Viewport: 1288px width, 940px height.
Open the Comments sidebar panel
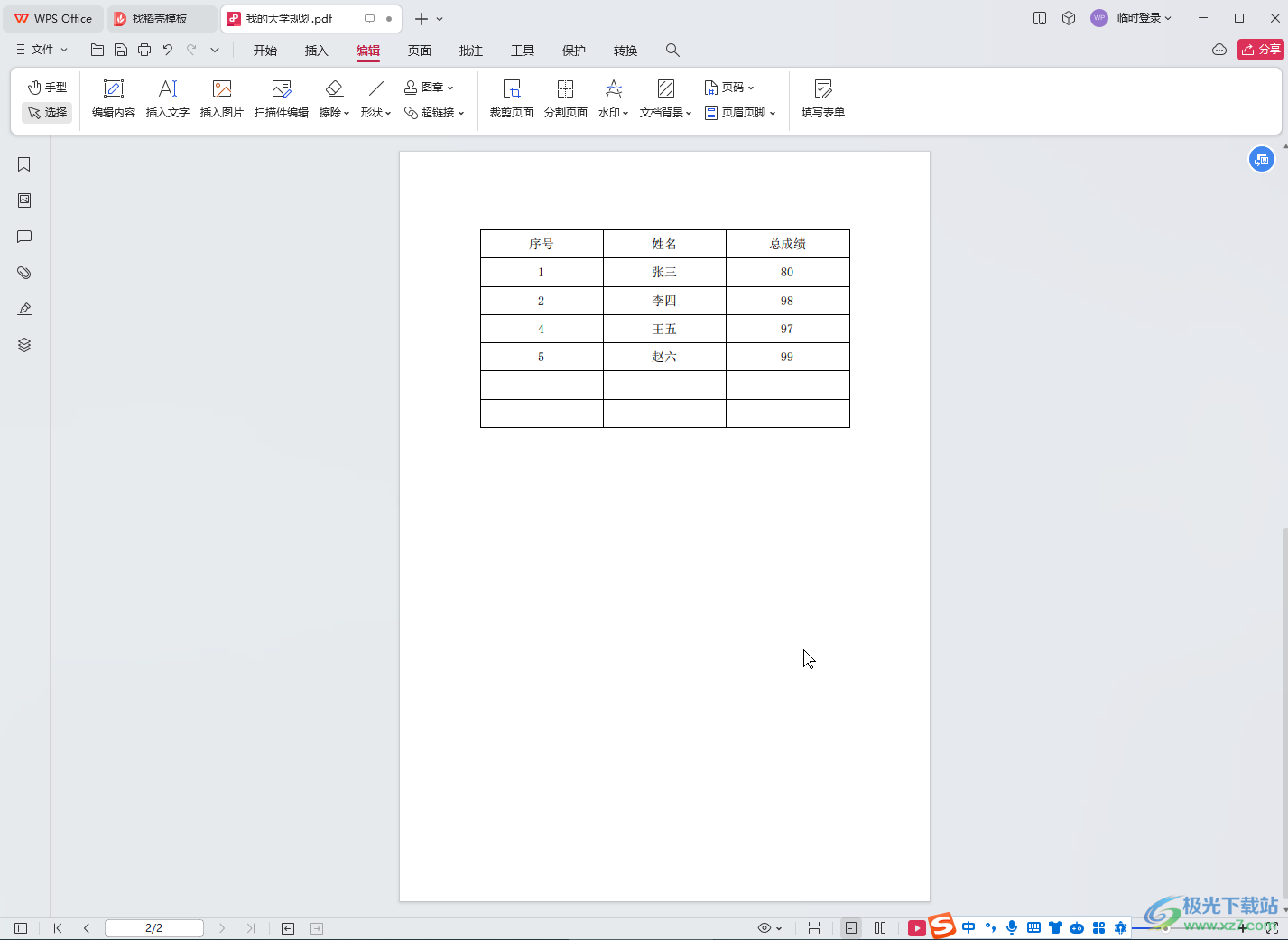coord(24,237)
